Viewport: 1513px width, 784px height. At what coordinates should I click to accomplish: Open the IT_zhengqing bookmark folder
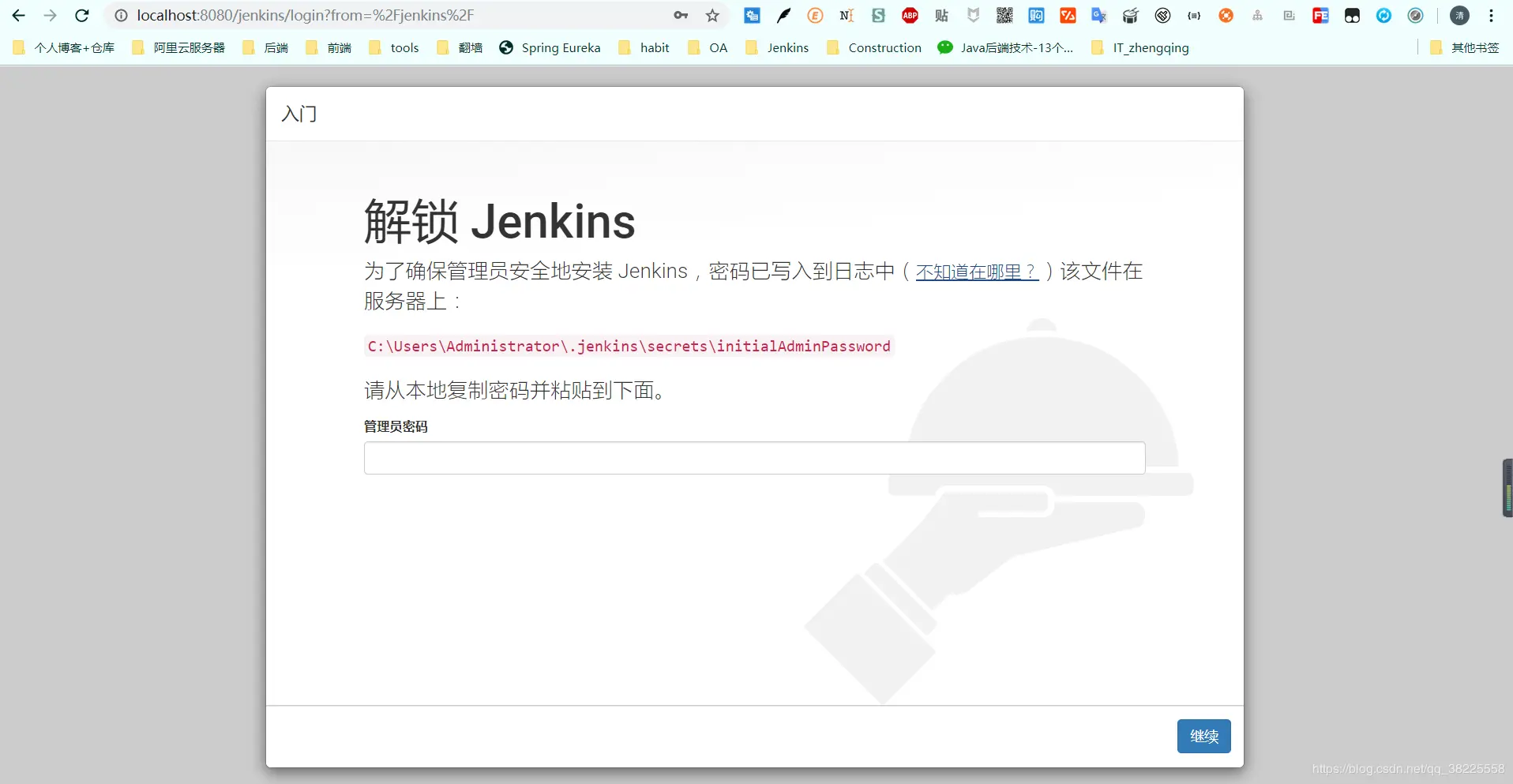[1139, 47]
